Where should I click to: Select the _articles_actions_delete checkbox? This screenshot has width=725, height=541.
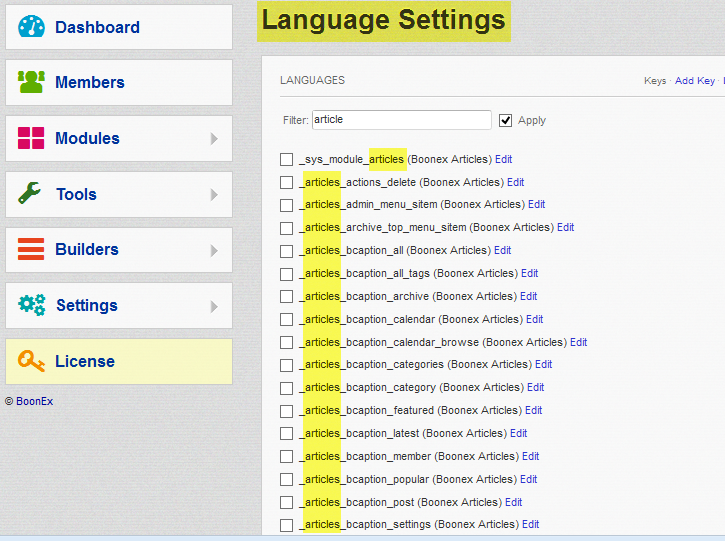point(287,182)
